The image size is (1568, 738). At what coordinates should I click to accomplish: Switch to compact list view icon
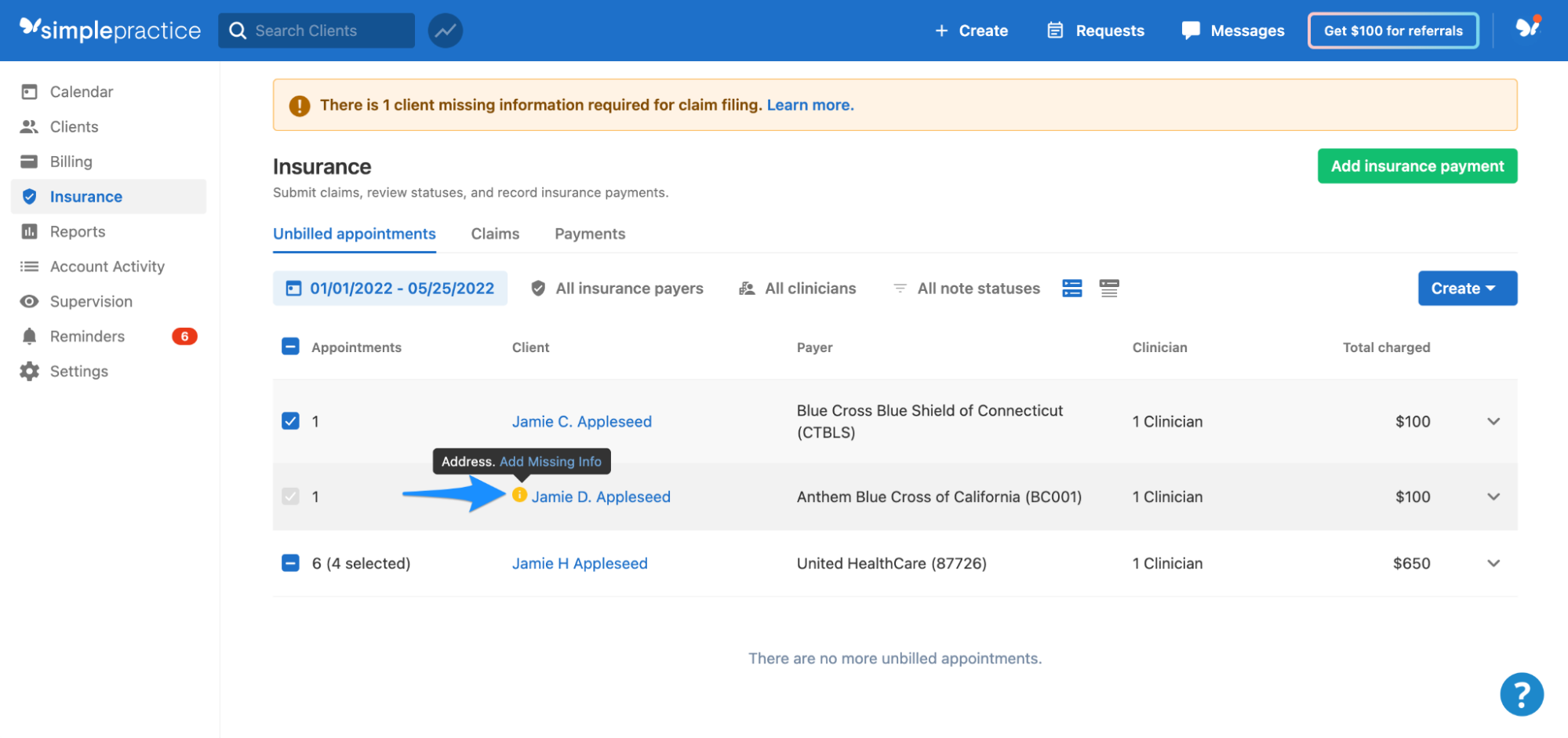[1108, 288]
